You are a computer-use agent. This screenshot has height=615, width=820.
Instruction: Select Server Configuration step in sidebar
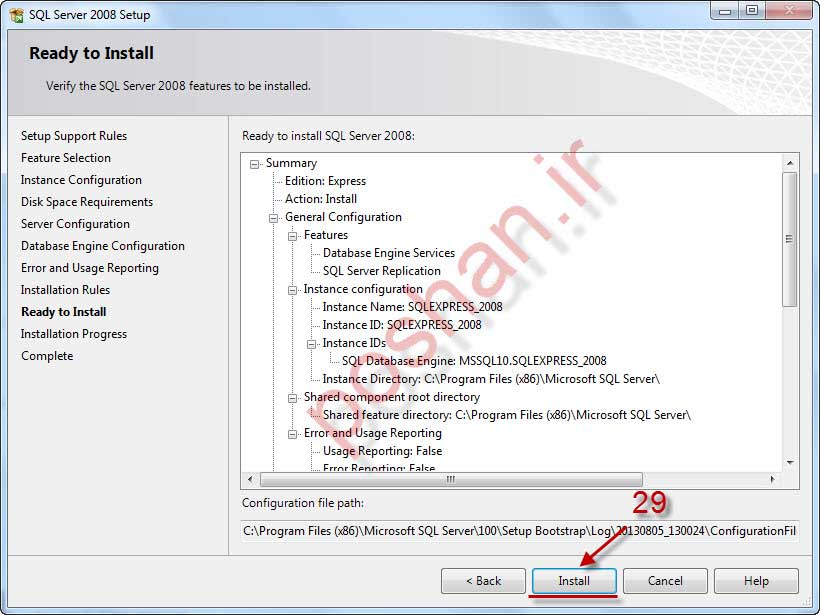tap(75, 224)
